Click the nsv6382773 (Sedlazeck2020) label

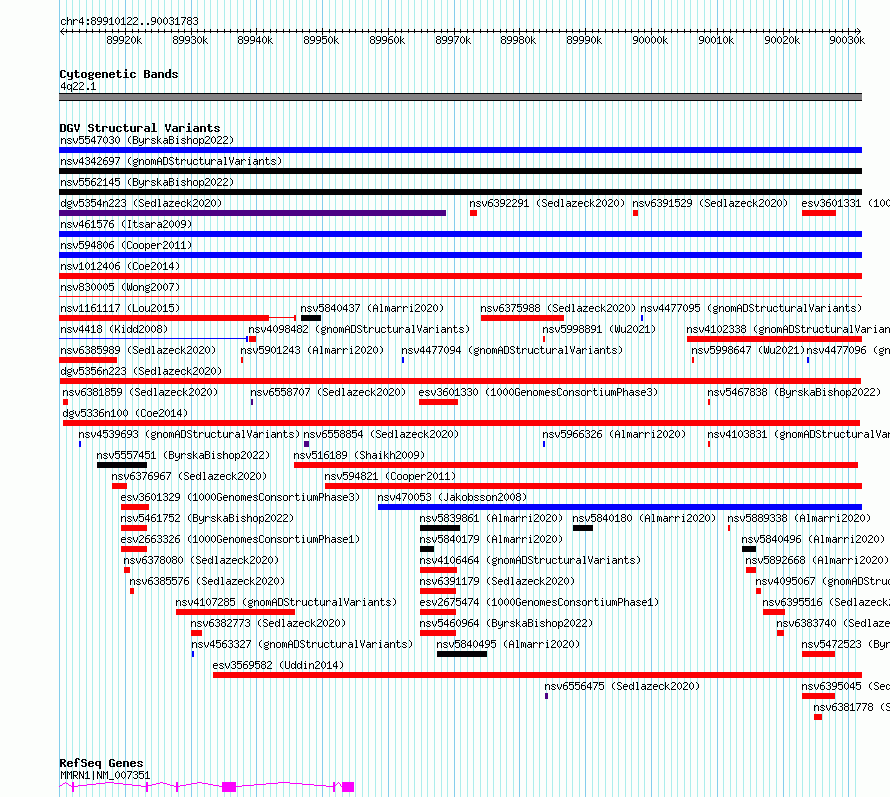(268, 623)
